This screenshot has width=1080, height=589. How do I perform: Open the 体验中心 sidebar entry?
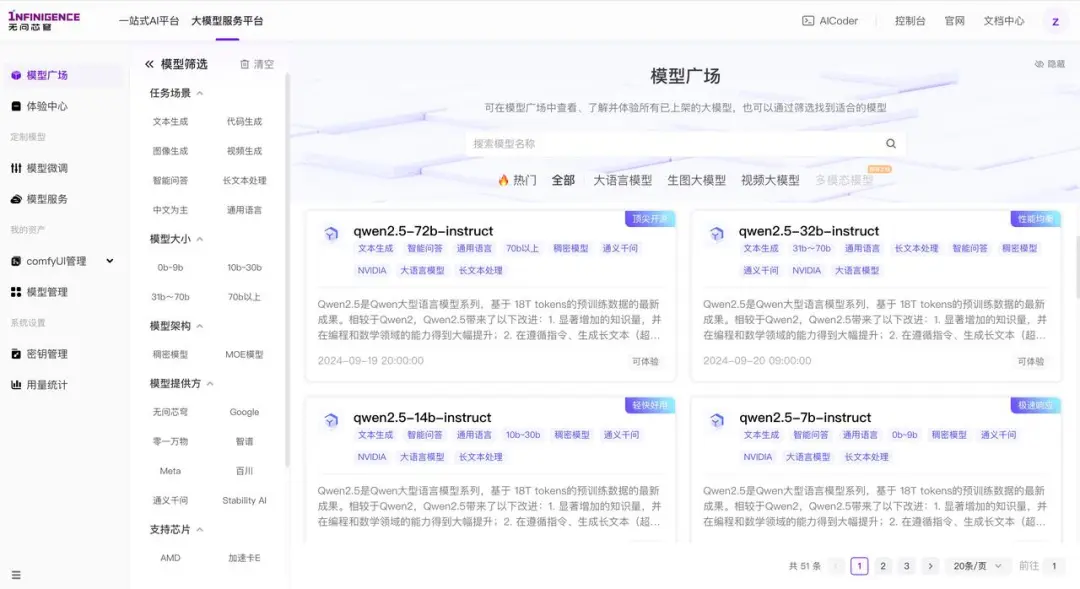(50, 106)
